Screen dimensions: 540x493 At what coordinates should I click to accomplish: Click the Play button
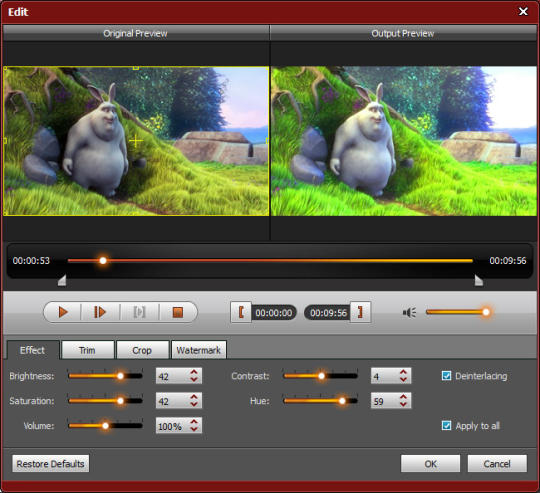tap(63, 312)
